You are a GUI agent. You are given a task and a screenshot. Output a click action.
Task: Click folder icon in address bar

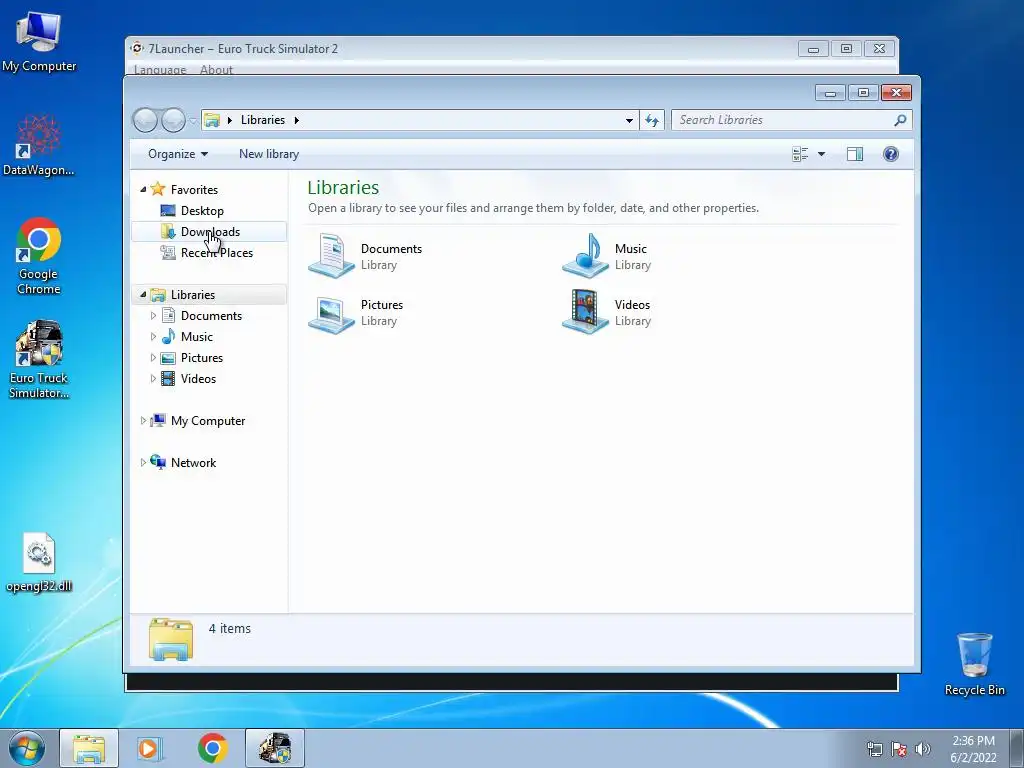tap(212, 120)
